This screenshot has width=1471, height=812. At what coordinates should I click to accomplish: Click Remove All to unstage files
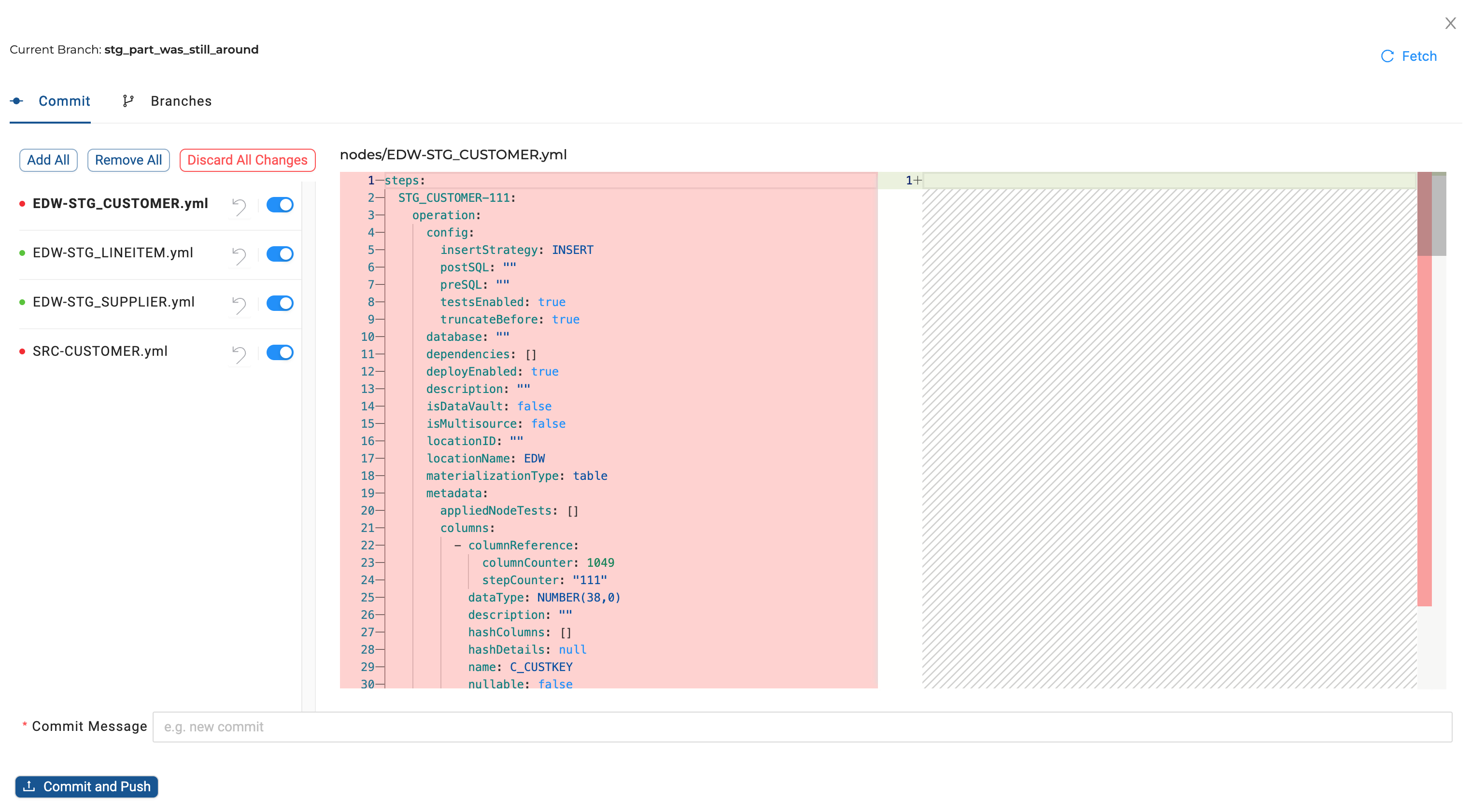click(128, 160)
